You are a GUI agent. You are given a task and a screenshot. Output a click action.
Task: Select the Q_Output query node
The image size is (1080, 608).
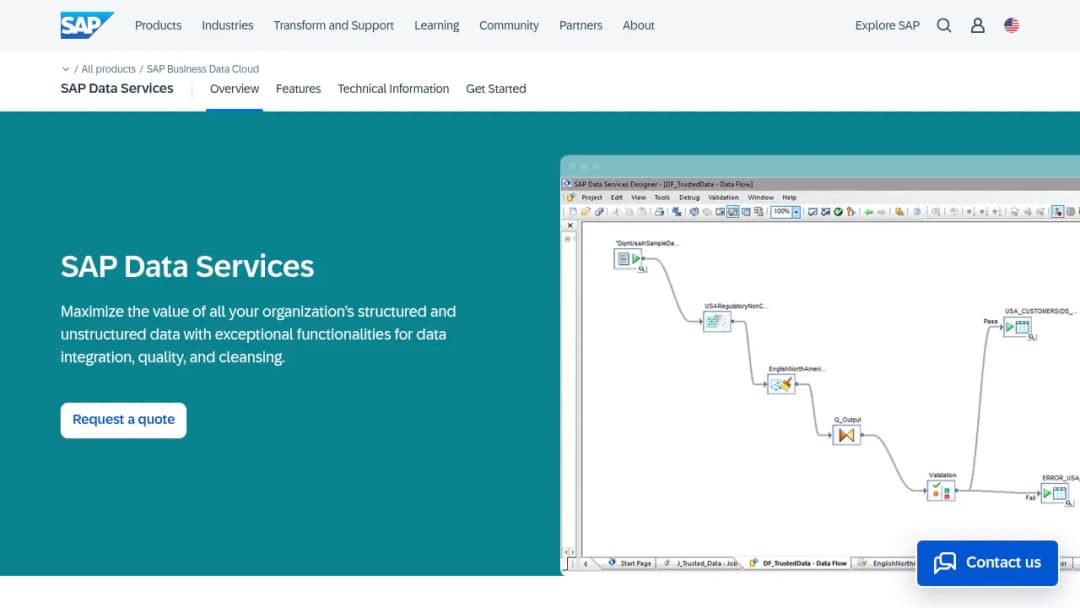847,435
